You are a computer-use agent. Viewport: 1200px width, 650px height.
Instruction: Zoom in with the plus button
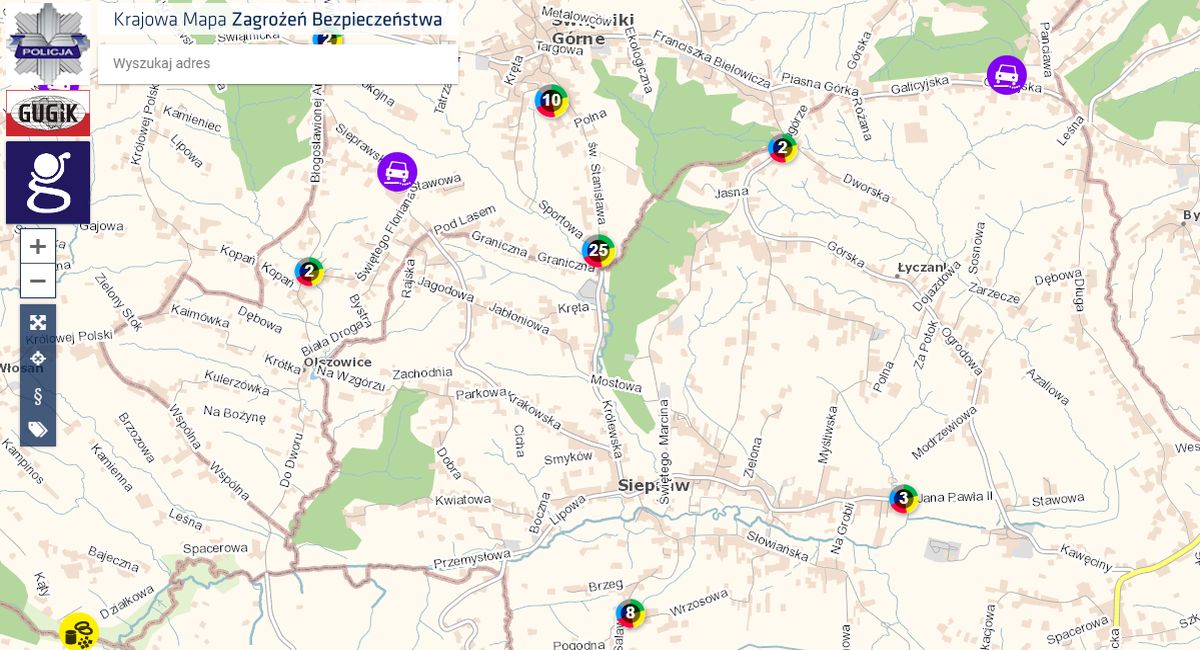38,247
